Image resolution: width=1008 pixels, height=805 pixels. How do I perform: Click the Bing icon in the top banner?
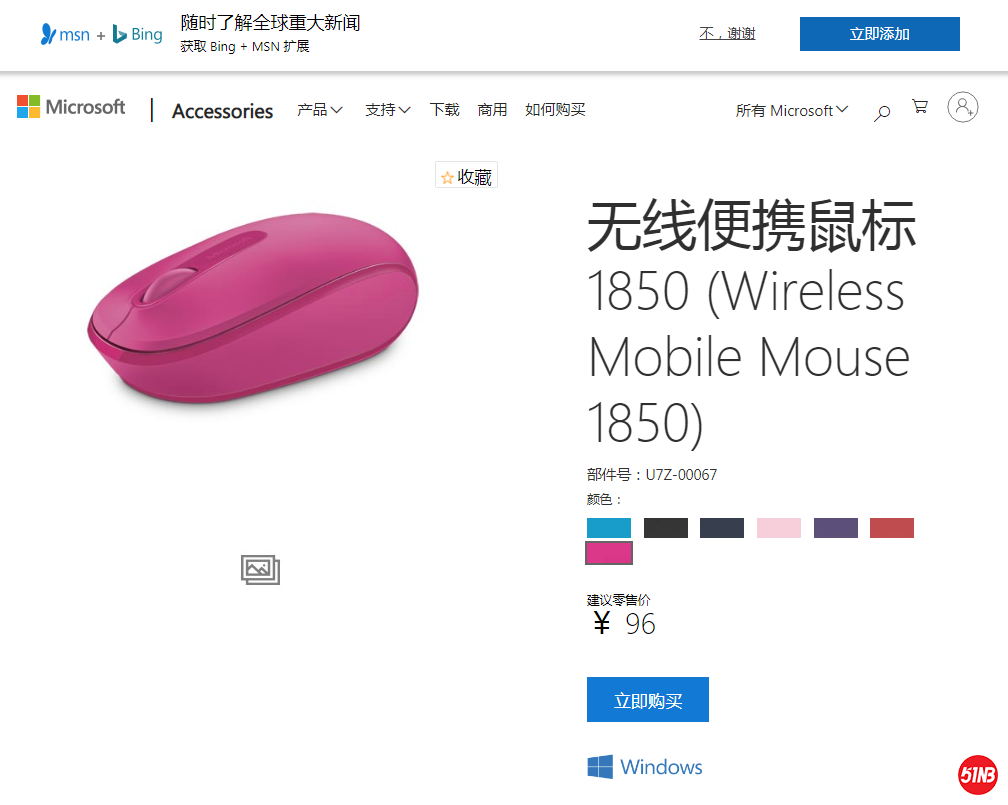[119, 34]
